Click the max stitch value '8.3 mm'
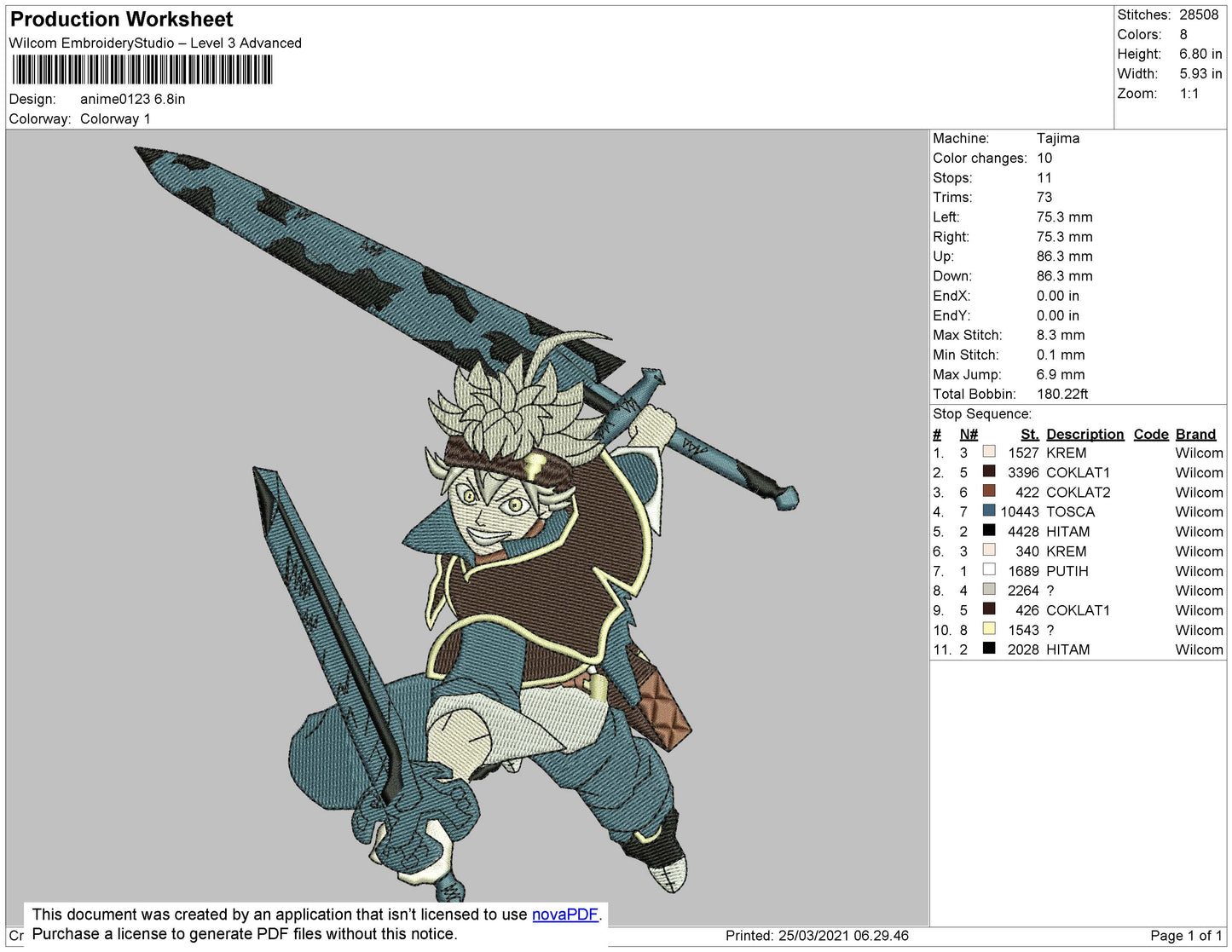The height and width of the screenshot is (952, 1232). (1061, 335)
